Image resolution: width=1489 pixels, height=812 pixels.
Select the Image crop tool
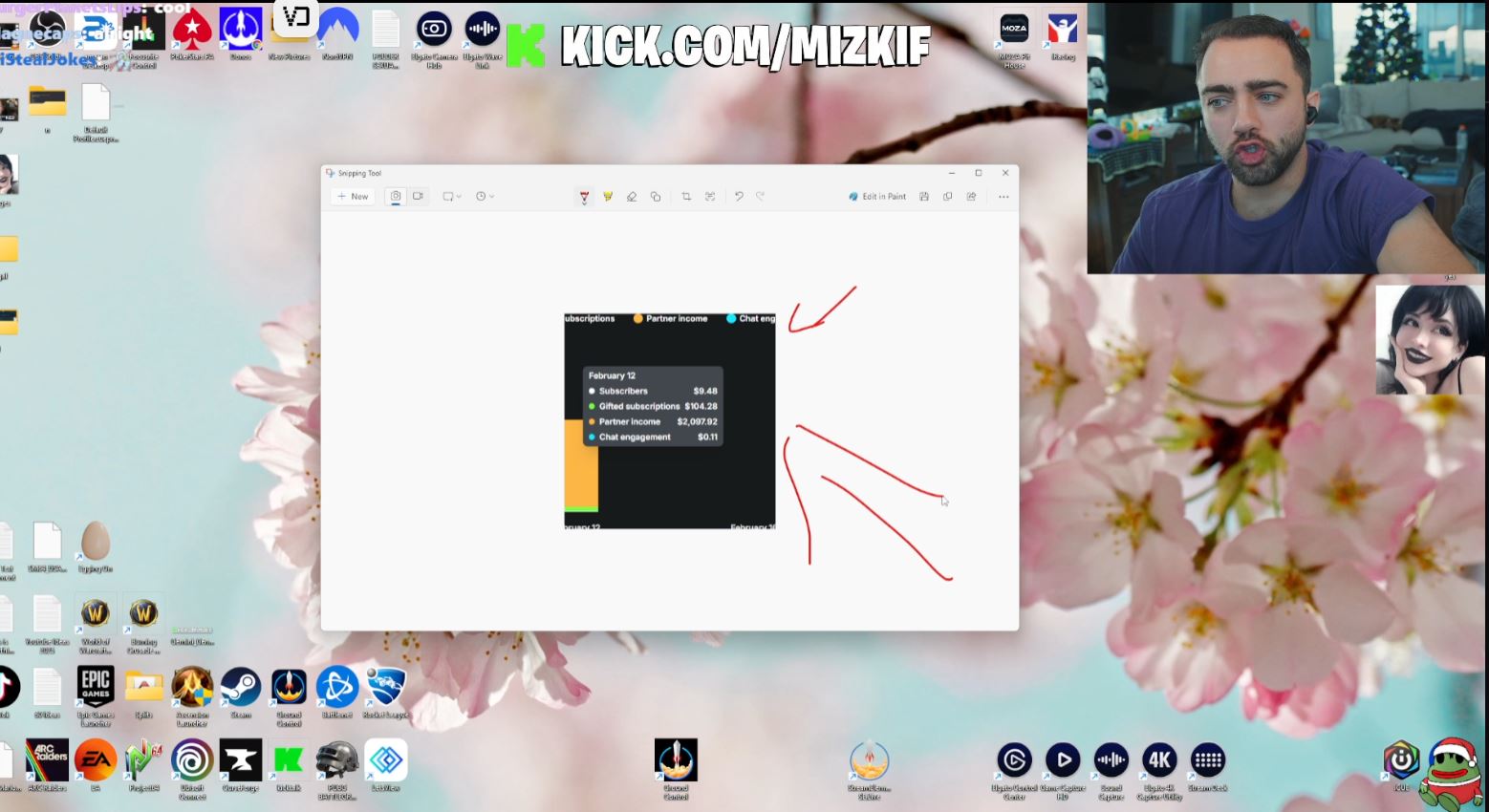click(x=686, y=197)
